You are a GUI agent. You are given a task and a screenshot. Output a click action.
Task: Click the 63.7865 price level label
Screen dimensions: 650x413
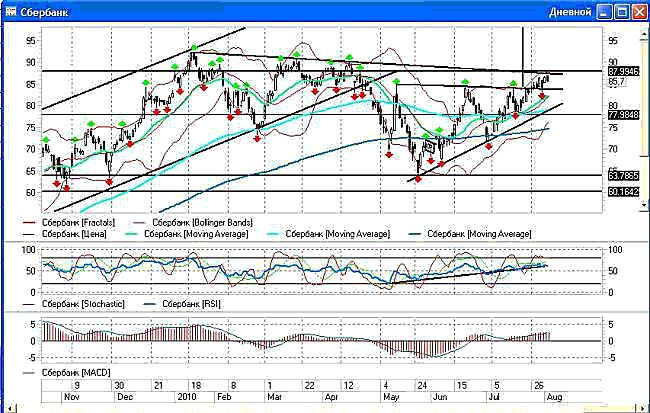[x=623, y=176]
